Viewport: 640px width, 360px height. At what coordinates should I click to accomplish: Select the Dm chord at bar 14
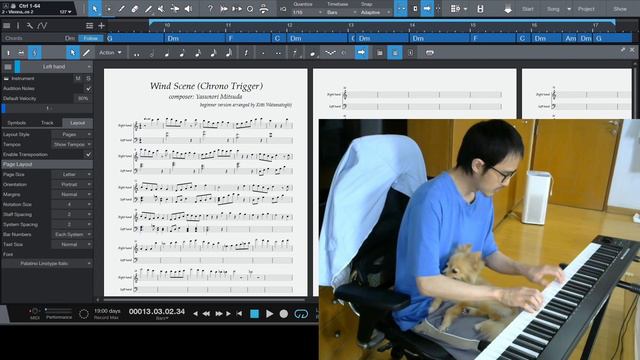(x=440, y=38)
